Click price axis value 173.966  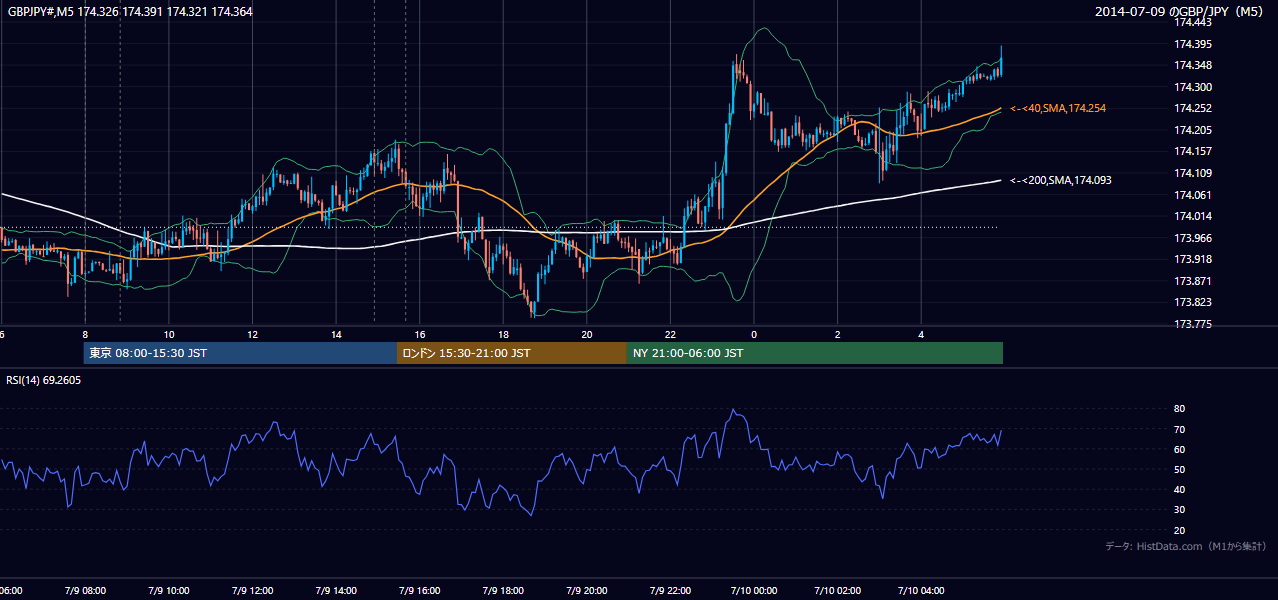(x=1193, y=237)
